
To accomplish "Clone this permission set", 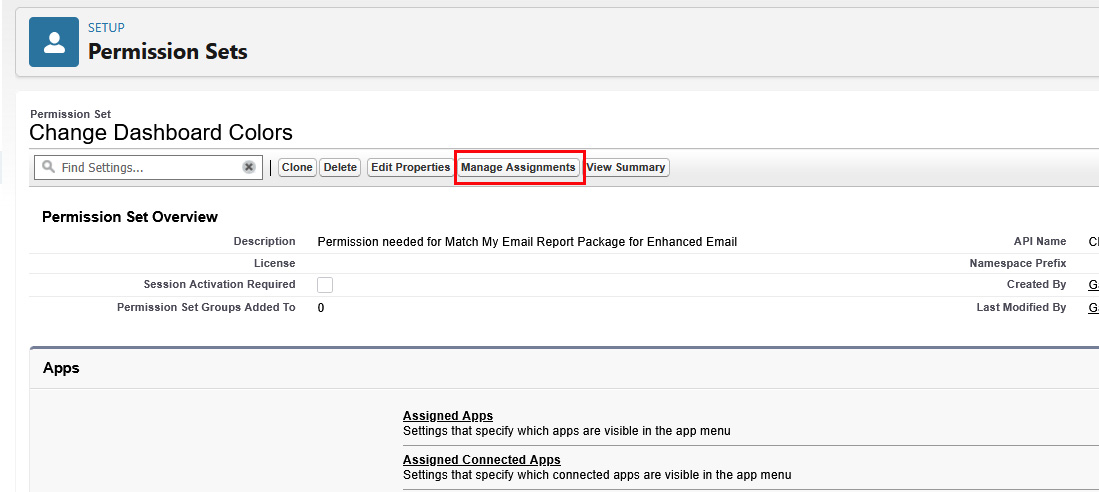I will (297, 168).
